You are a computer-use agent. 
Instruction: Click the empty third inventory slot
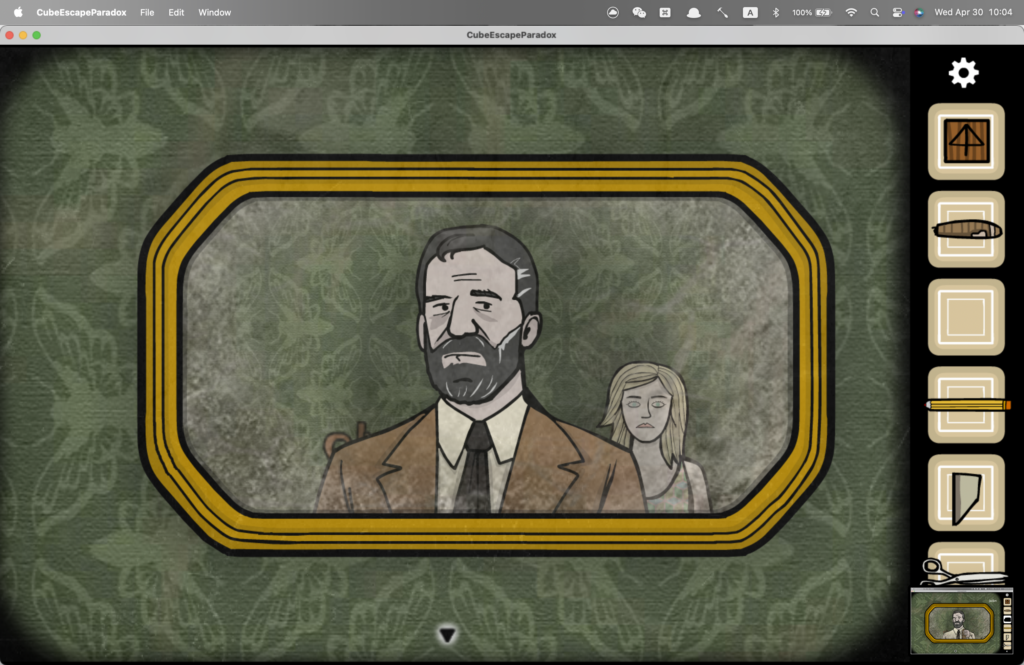point(966,317)
